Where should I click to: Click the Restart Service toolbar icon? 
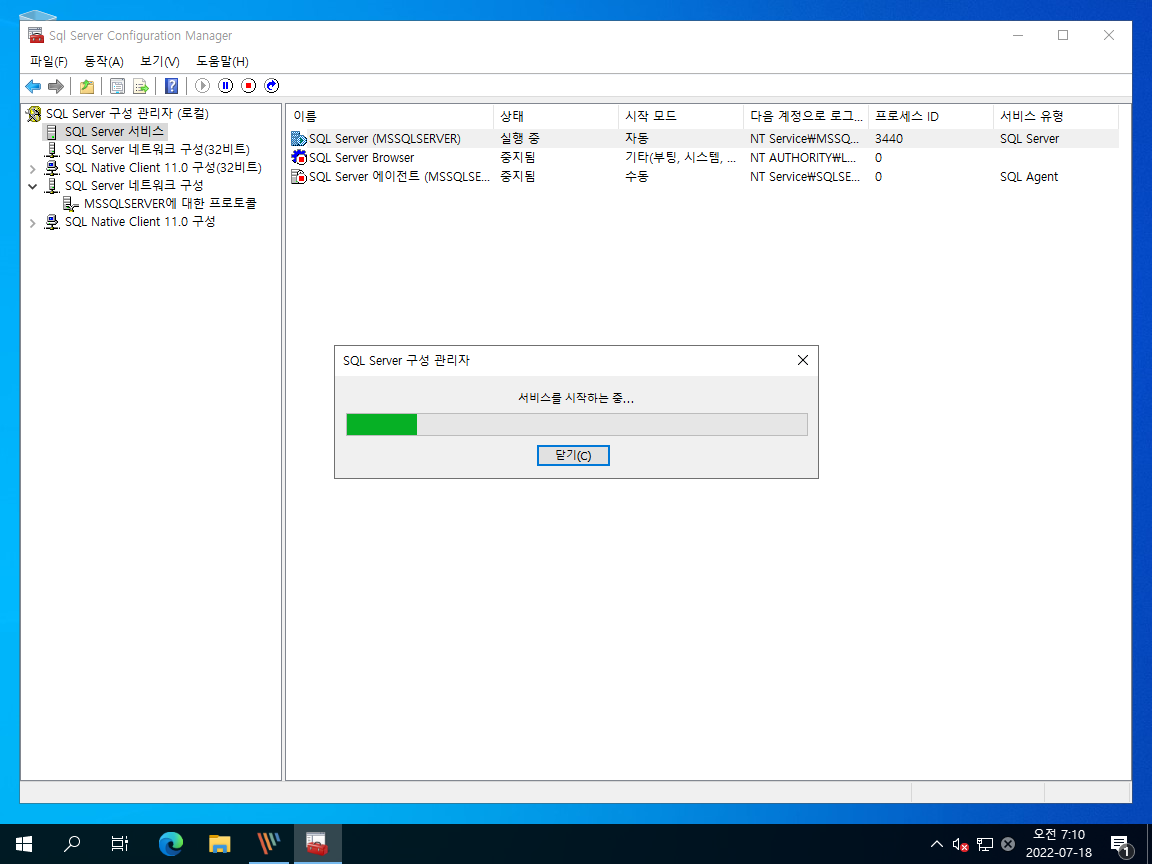coord(272,86)
